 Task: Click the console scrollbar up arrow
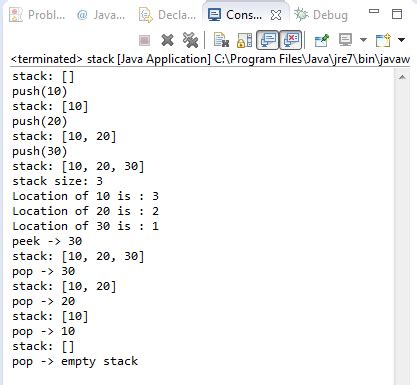[402, 77]
